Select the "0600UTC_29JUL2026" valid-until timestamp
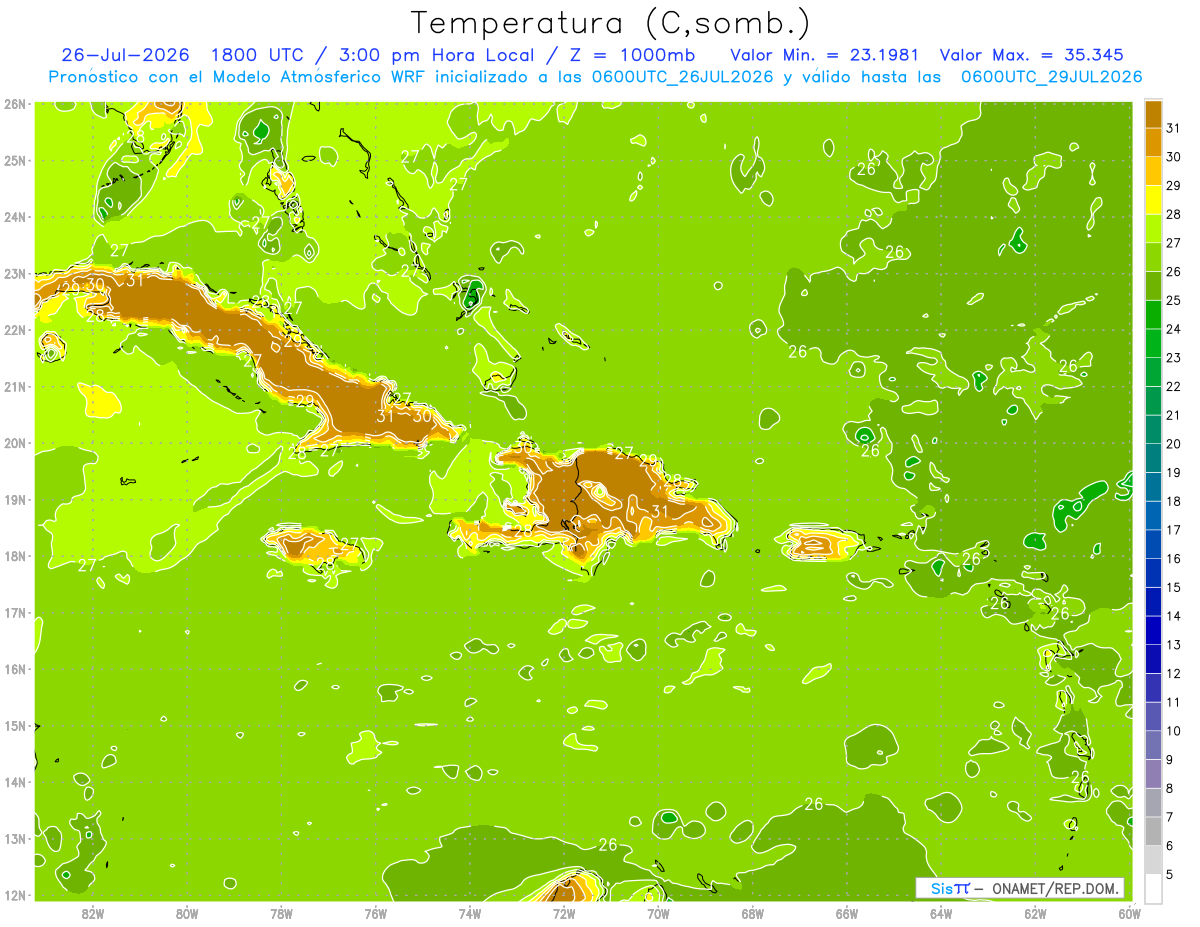 pos(1051,77)
